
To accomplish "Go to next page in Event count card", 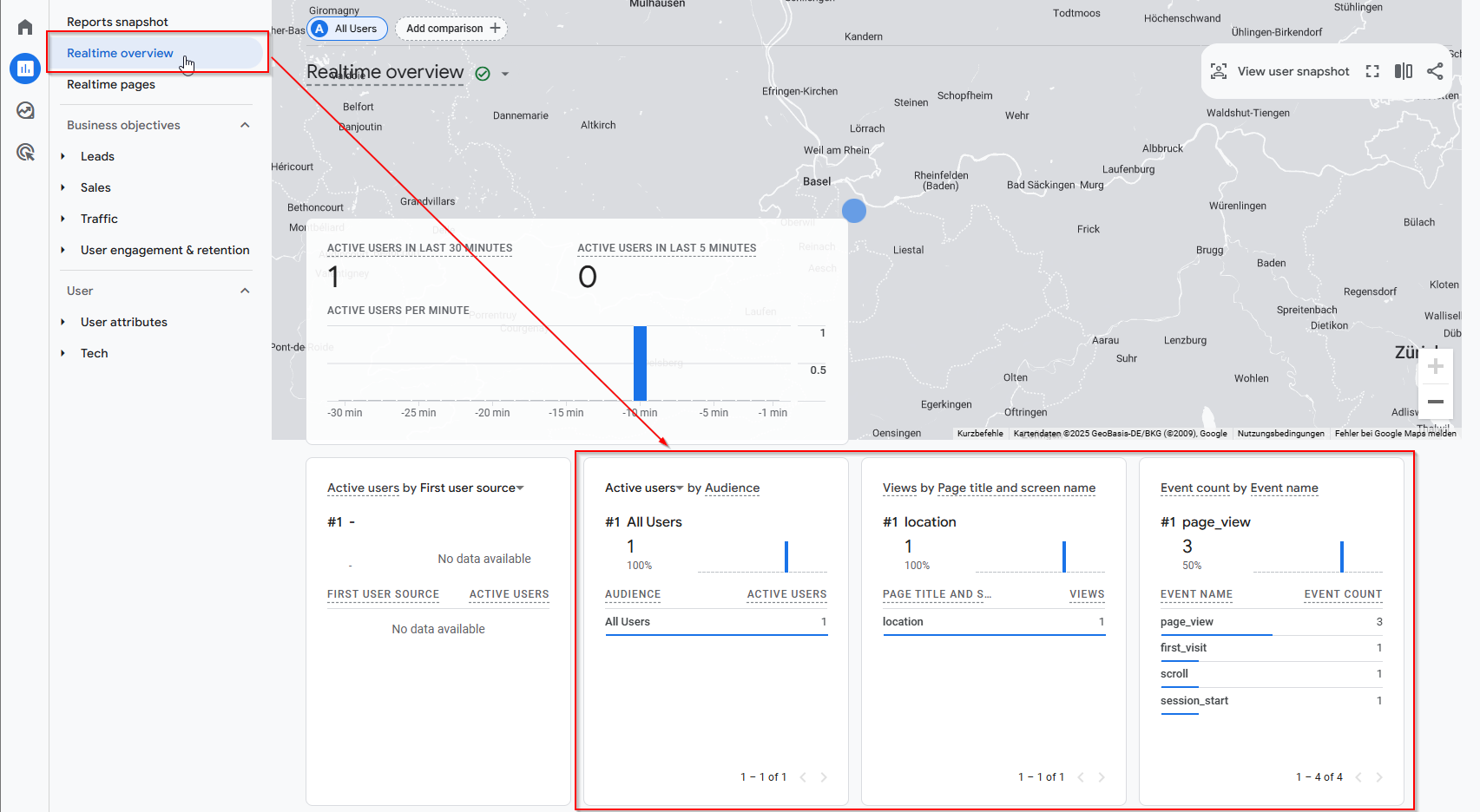I will click(x=1379, y=777).
